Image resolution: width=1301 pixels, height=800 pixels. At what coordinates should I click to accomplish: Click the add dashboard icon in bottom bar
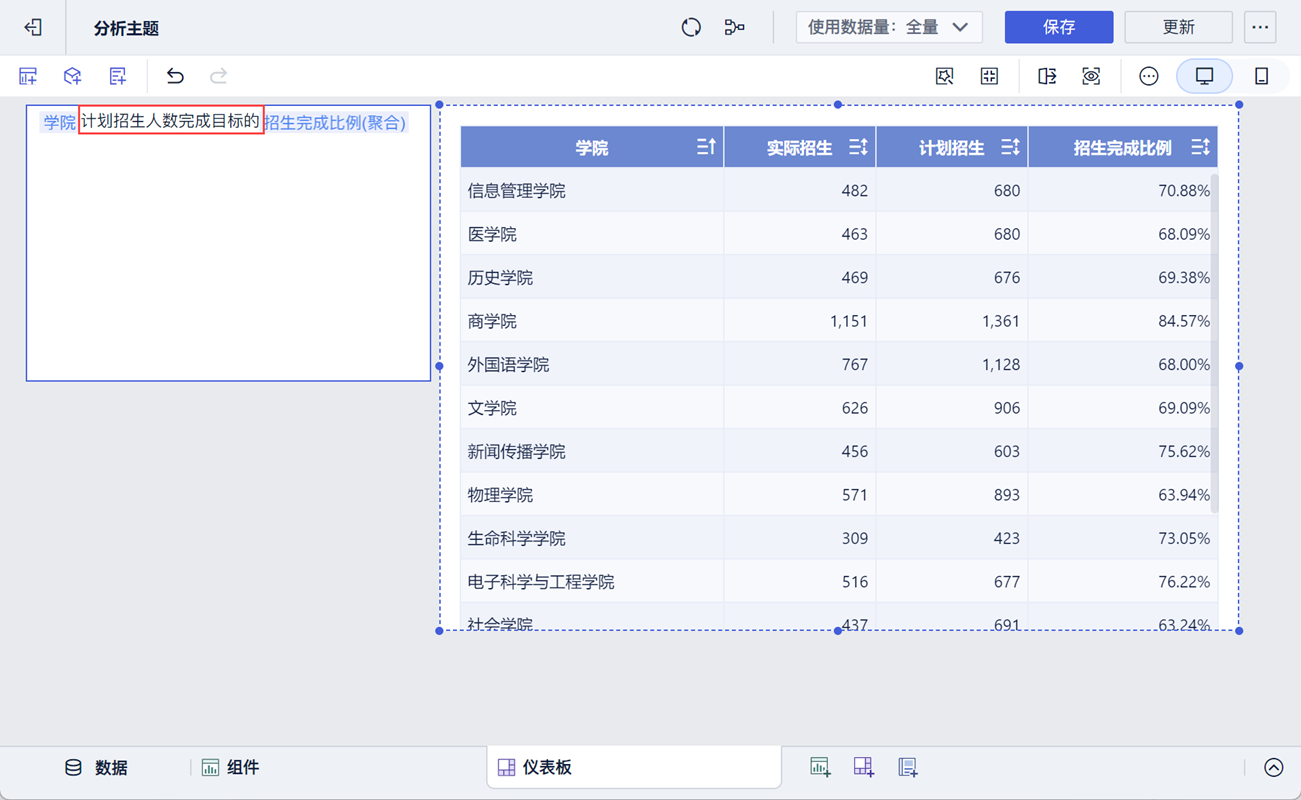(864, 767)
